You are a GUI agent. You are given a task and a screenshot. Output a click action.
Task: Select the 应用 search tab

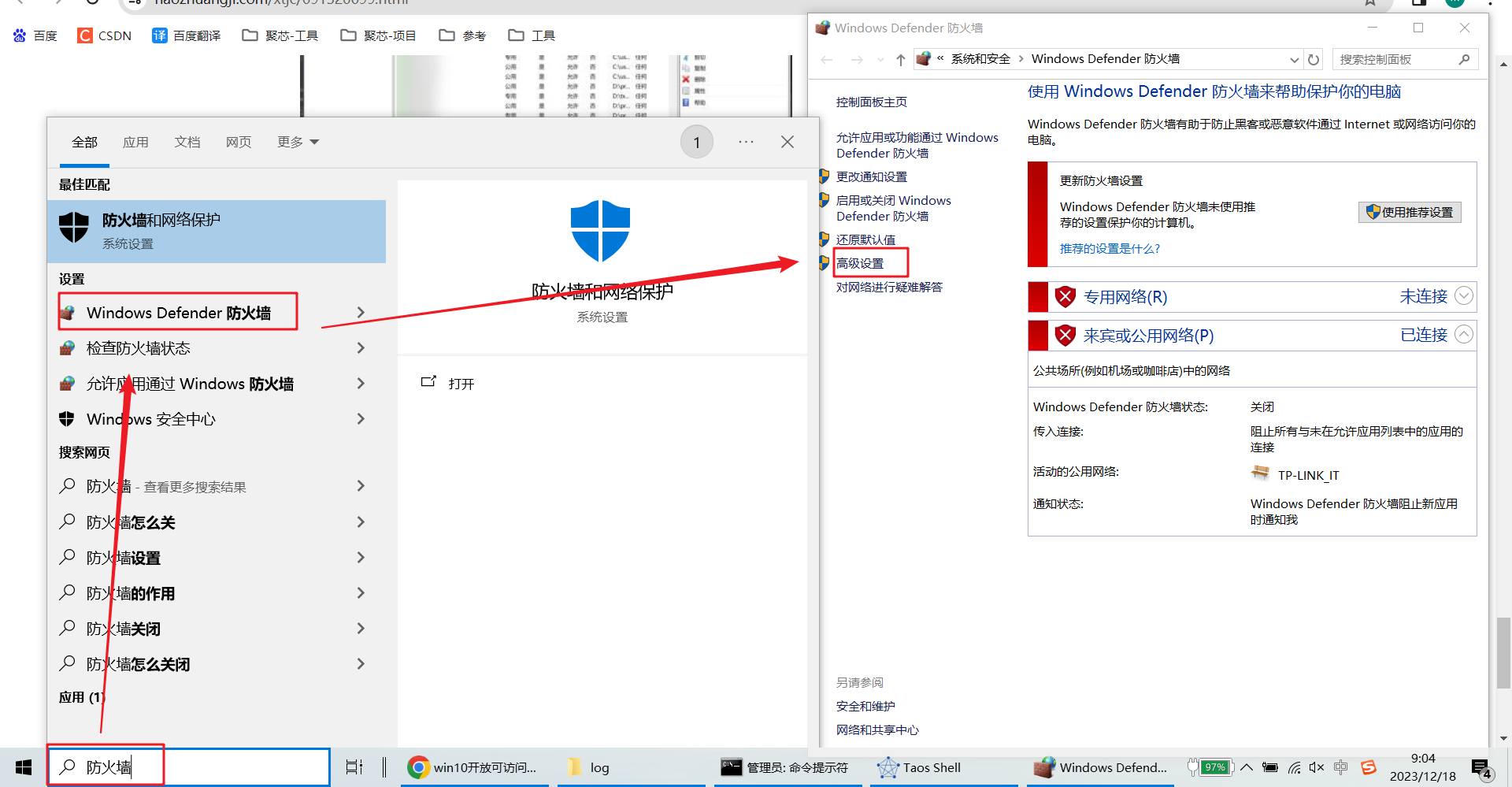135,142
